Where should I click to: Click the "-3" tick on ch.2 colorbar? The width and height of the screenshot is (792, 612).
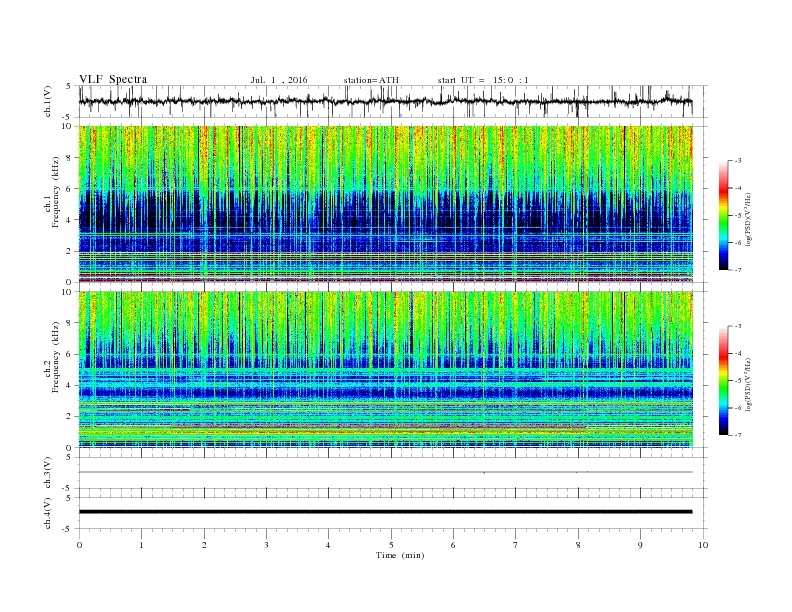tap(738, 326)
